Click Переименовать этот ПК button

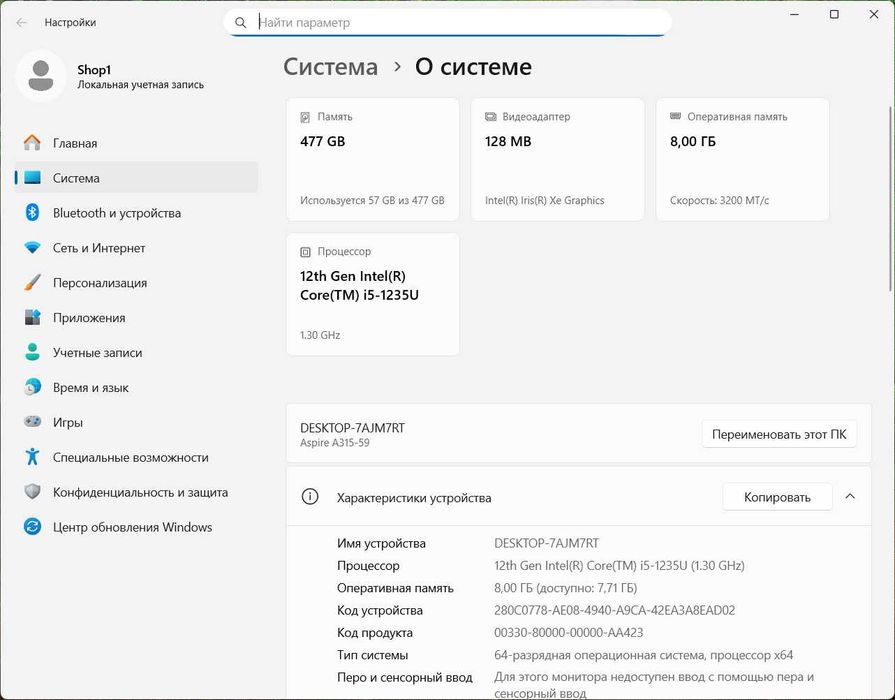pyautogui.click(x=779, y=435)
